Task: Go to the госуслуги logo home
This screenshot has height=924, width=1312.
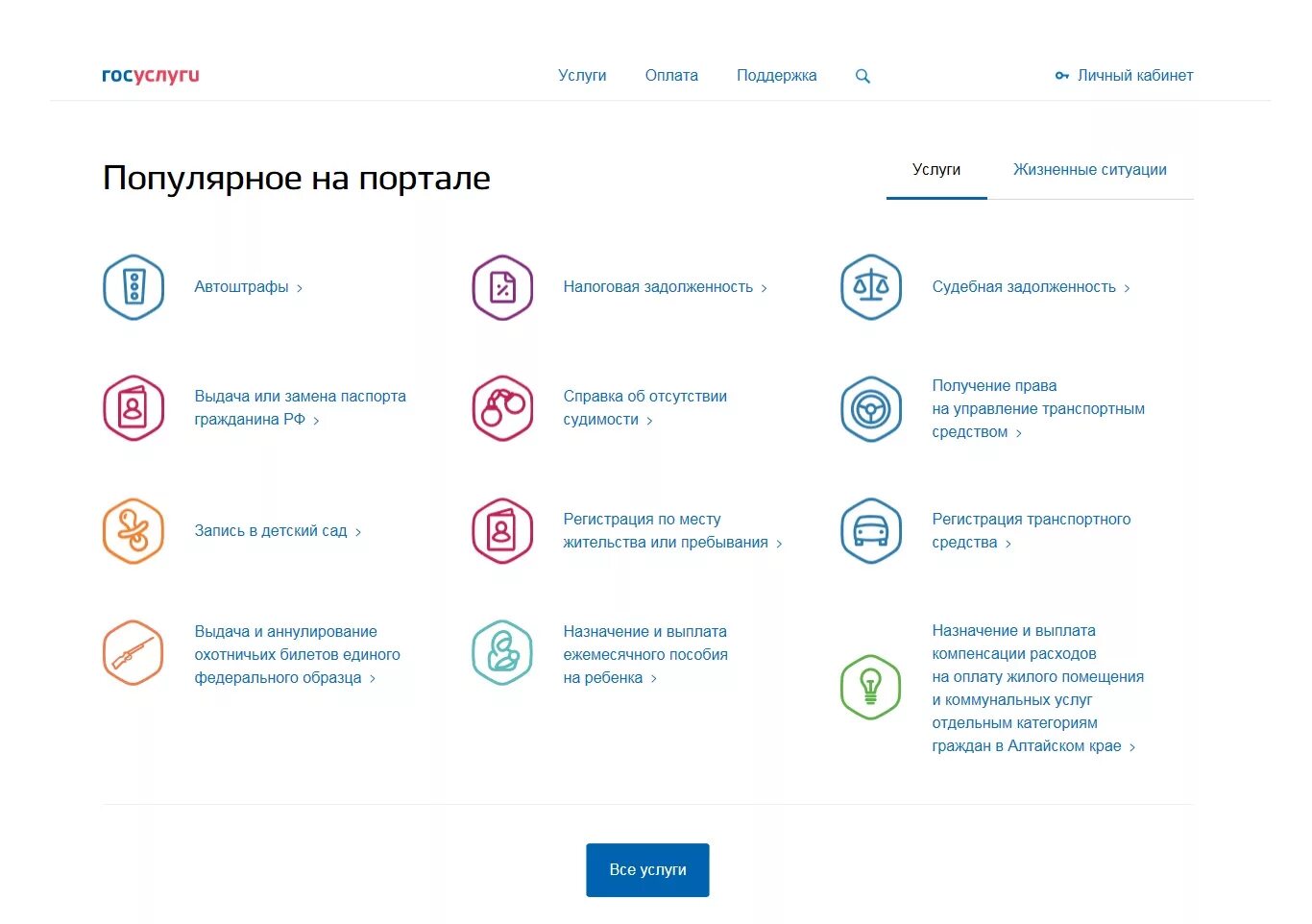Action: click(151, 76)
